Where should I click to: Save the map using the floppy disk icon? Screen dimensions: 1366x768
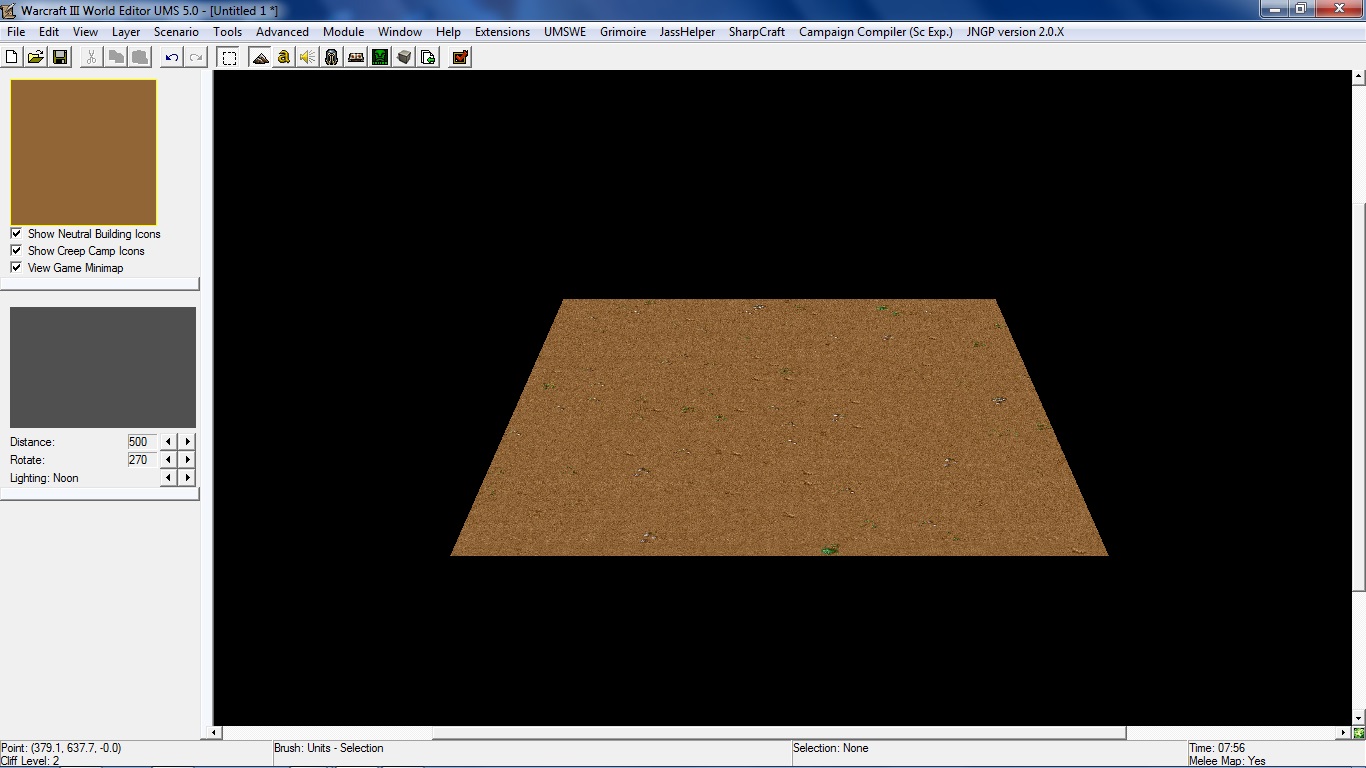(60, 57)
